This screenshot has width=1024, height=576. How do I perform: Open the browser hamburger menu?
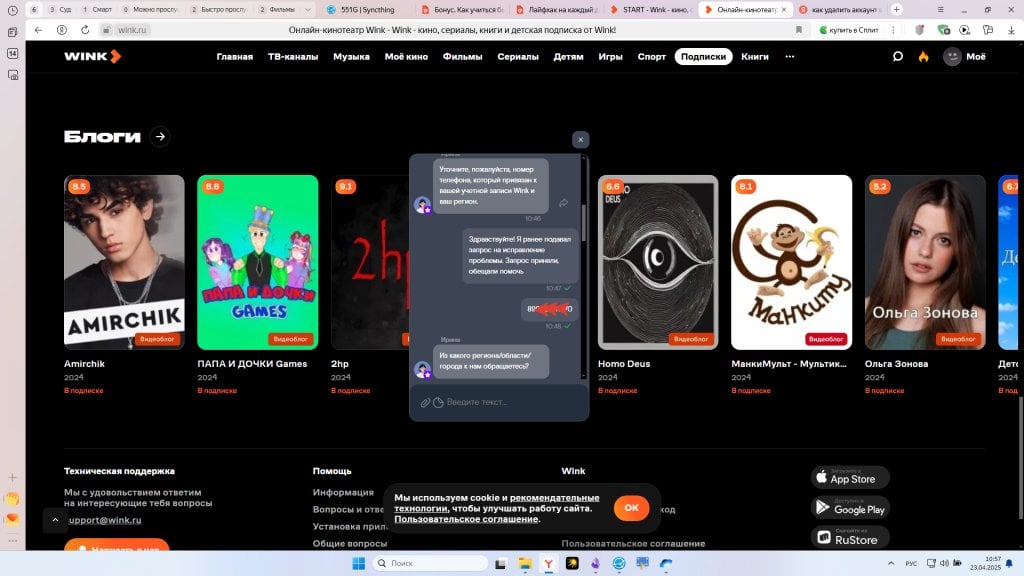click(x=940, y=10)
